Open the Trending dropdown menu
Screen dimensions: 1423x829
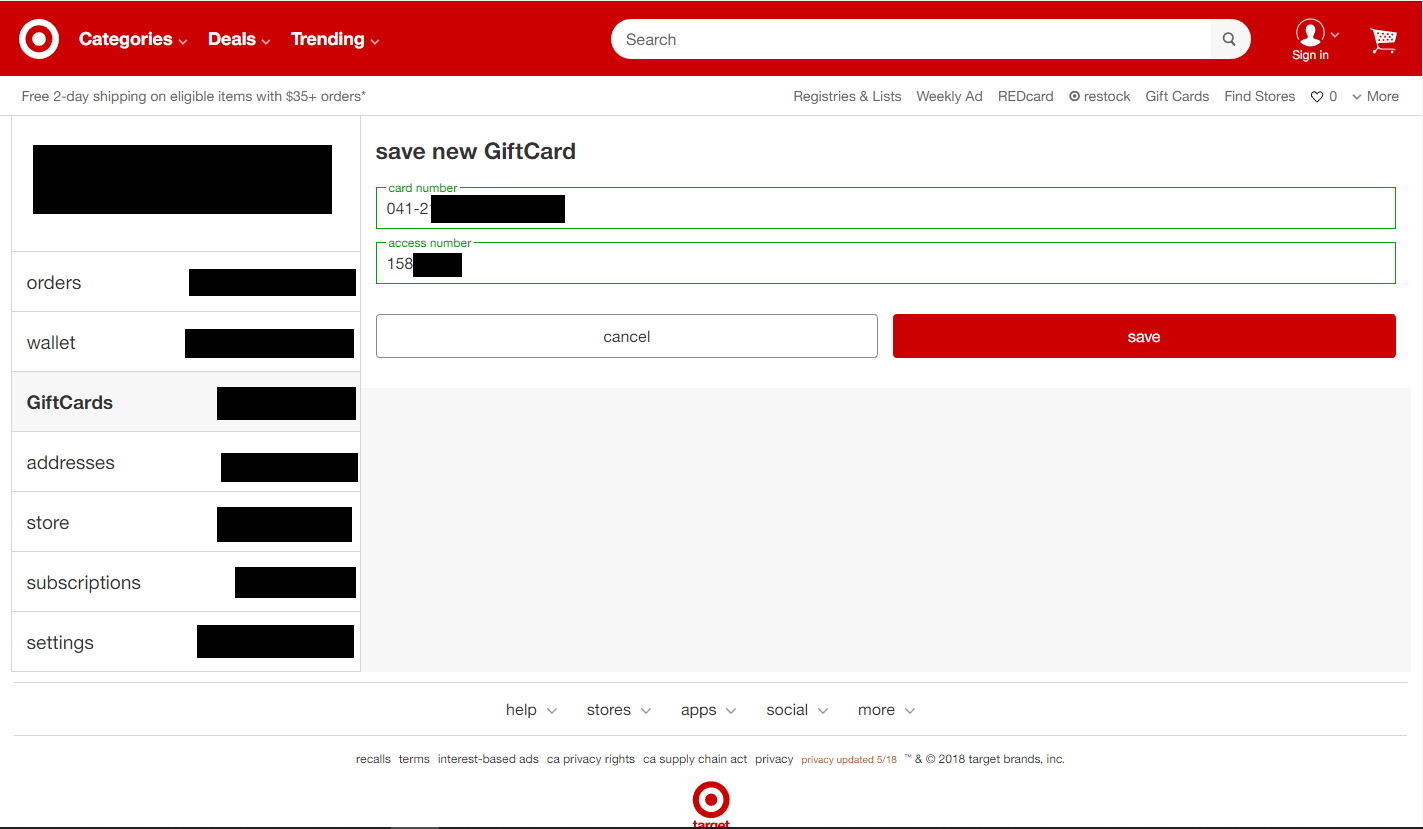click(335, 40)
